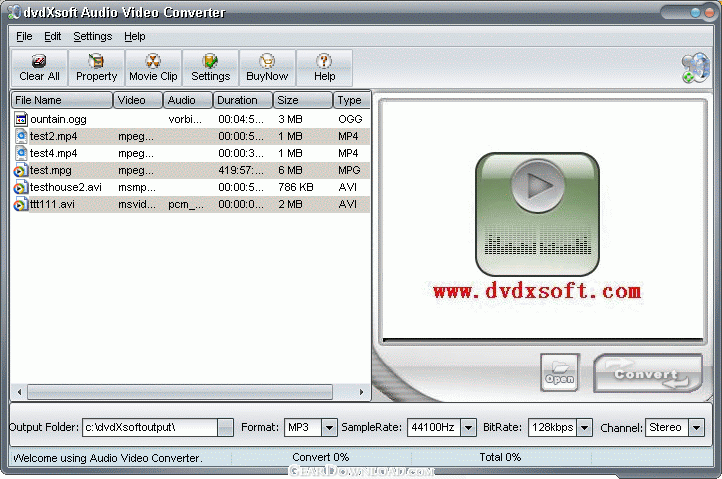Click the file list scroll left arrow
This screenshot has width=722, height=479.
[19, 392]
